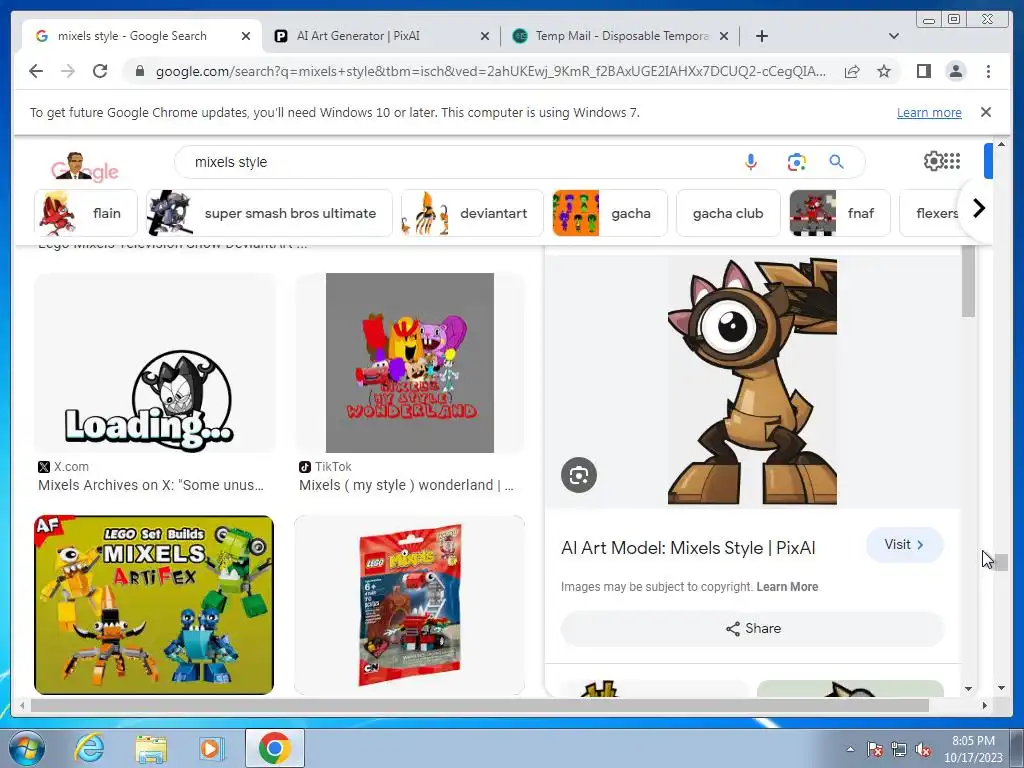Open the Chrome three-dot menu

click(988, 71)
